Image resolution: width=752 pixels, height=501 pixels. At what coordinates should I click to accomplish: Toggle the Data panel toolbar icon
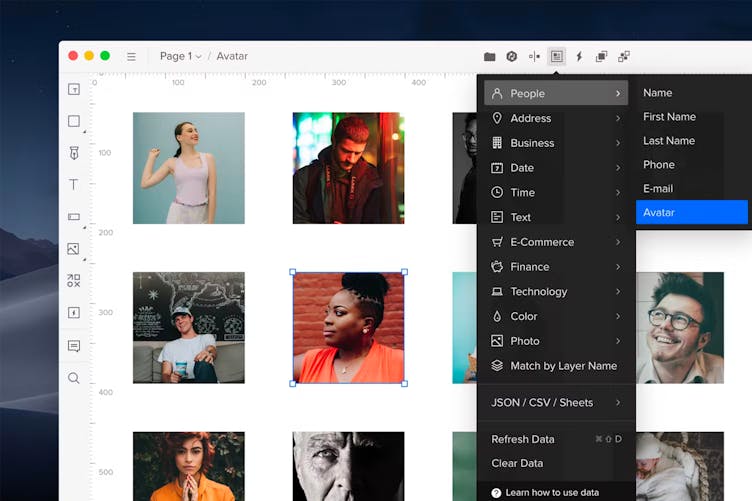556,56
